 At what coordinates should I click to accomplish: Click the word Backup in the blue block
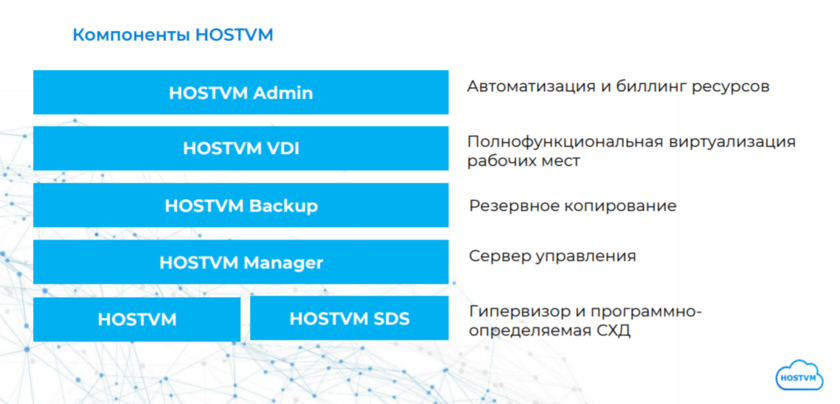pyautogui.click(x=283, y=206)
